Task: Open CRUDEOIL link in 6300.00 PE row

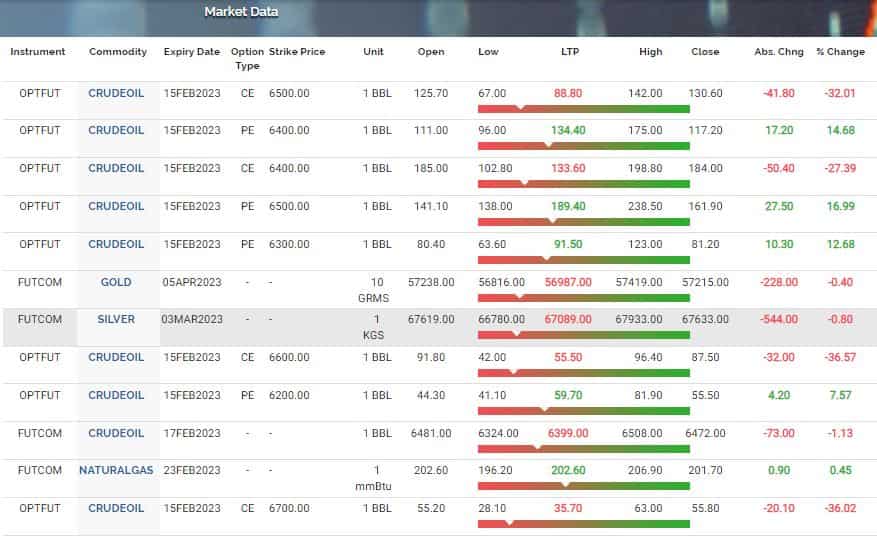Action: click(x=116, y=244)
